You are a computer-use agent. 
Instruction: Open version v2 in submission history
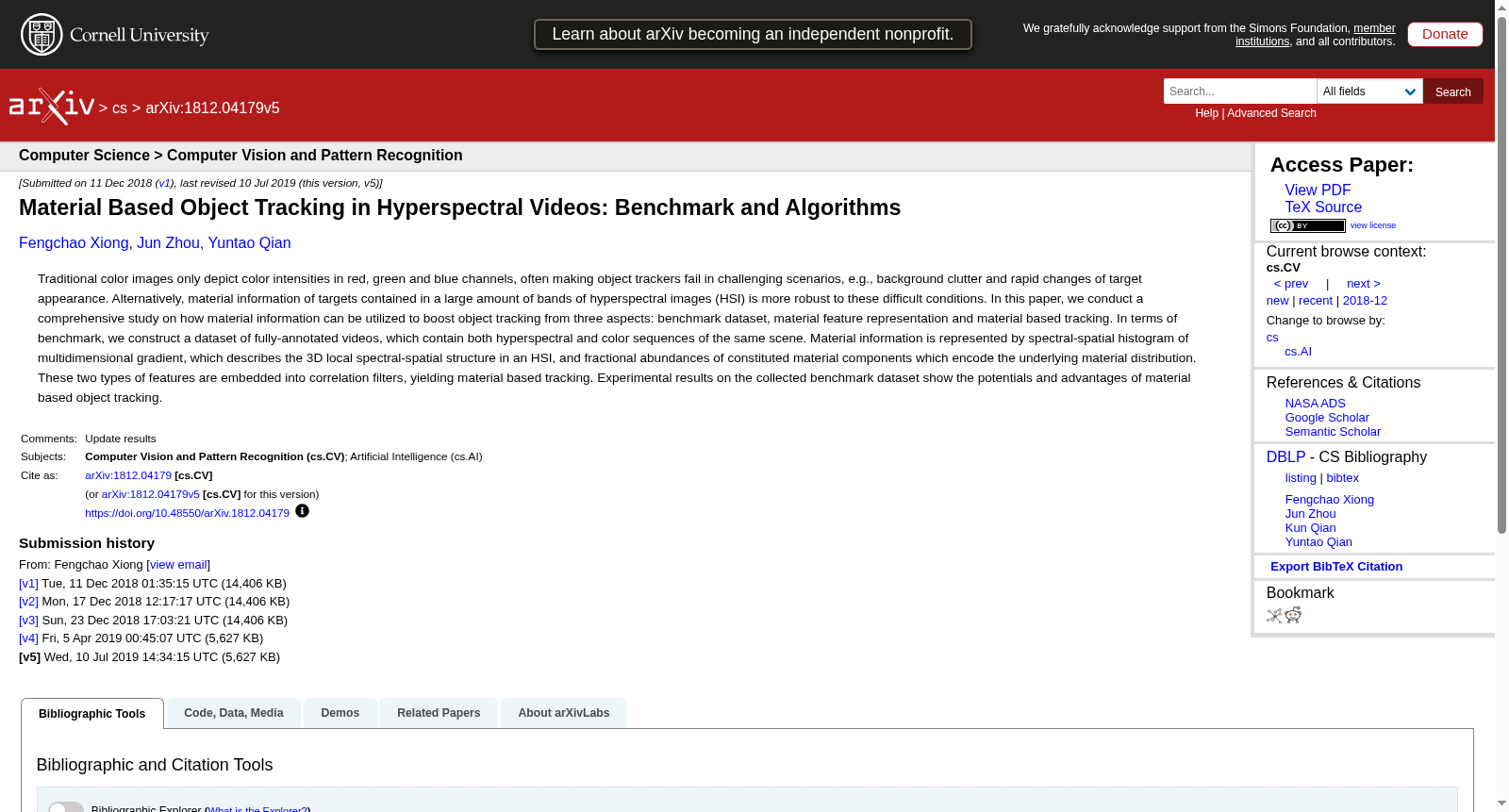coord(29,602)
